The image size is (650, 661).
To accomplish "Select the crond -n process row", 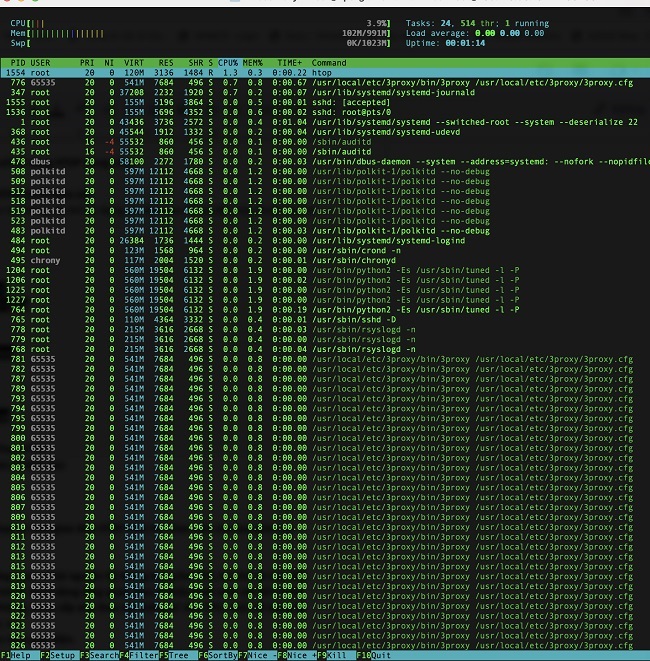I will [325, 250].
